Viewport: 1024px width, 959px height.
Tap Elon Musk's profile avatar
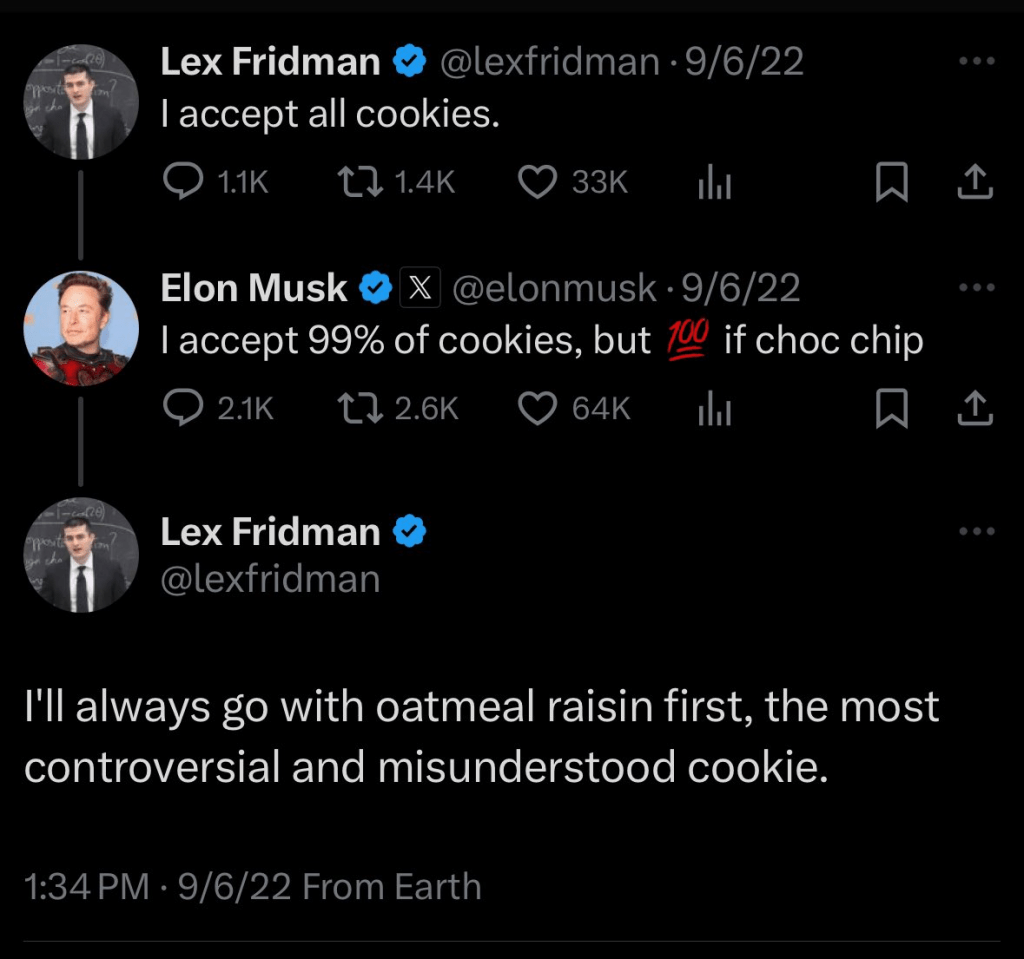click(x=81, y=328)
